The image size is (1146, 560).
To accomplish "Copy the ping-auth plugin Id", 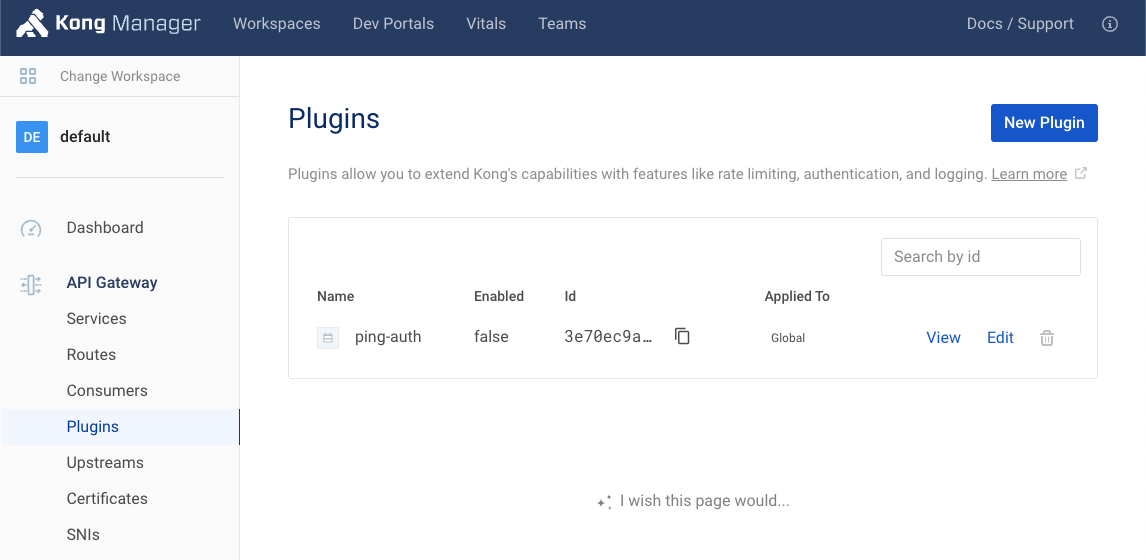I will 682,337.
